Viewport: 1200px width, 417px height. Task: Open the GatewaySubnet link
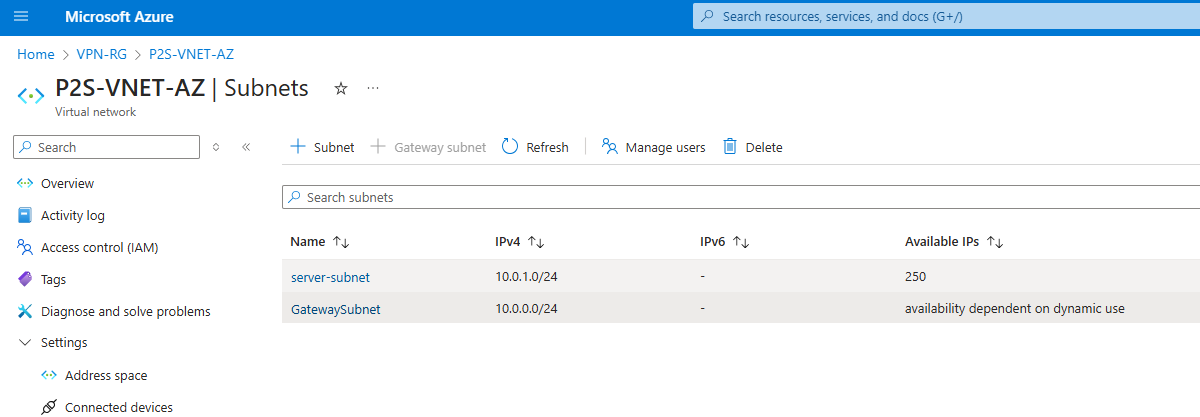[x=336, y=309]
